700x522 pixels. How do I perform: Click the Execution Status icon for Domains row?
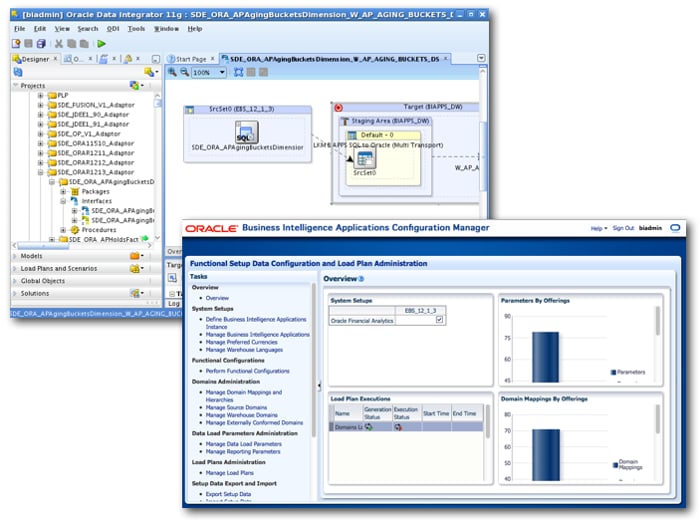pyautogui.click(x=398, y=427)
